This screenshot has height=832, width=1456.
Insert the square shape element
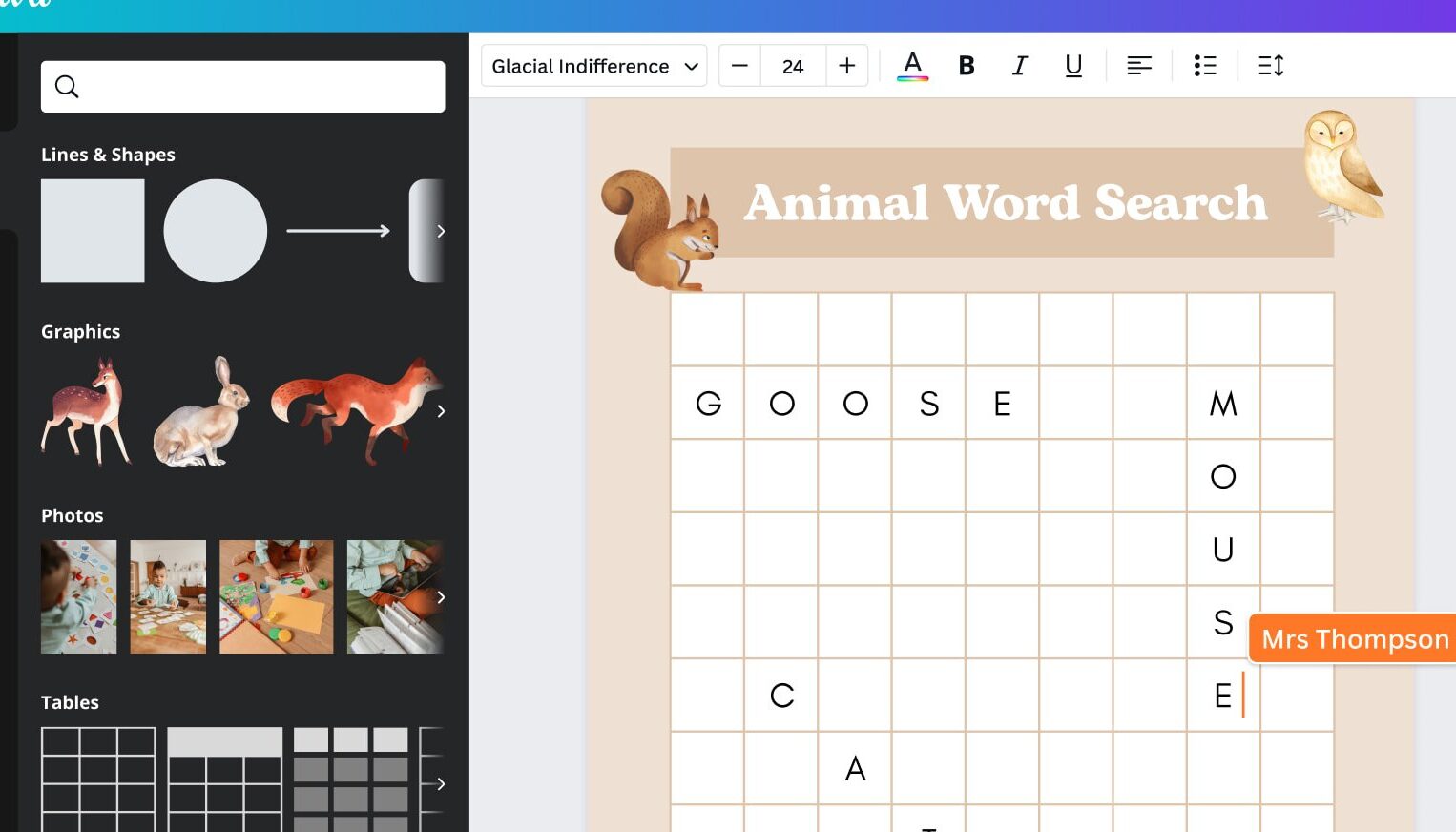93,231
